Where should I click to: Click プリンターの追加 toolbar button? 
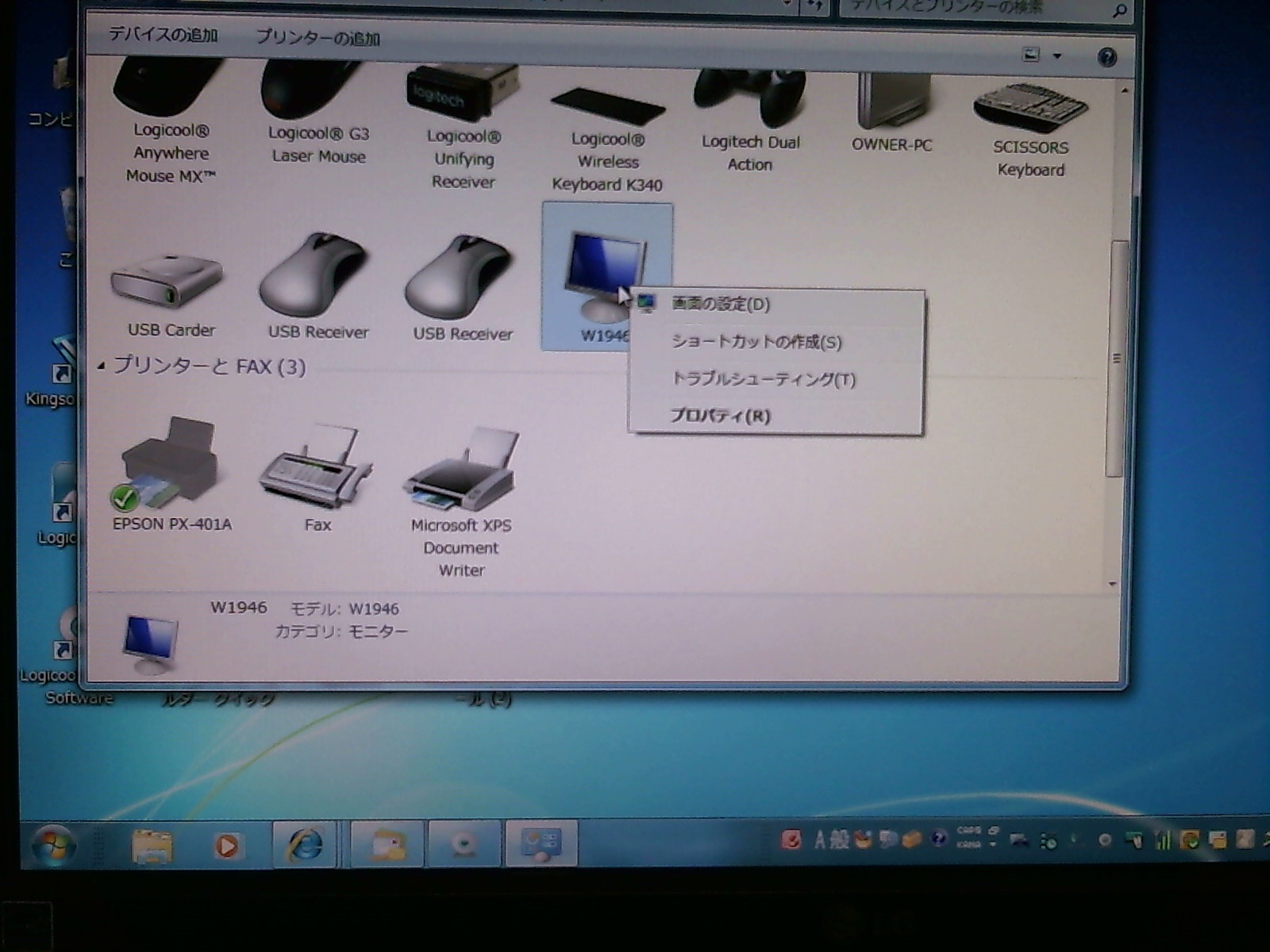(317, 38)
